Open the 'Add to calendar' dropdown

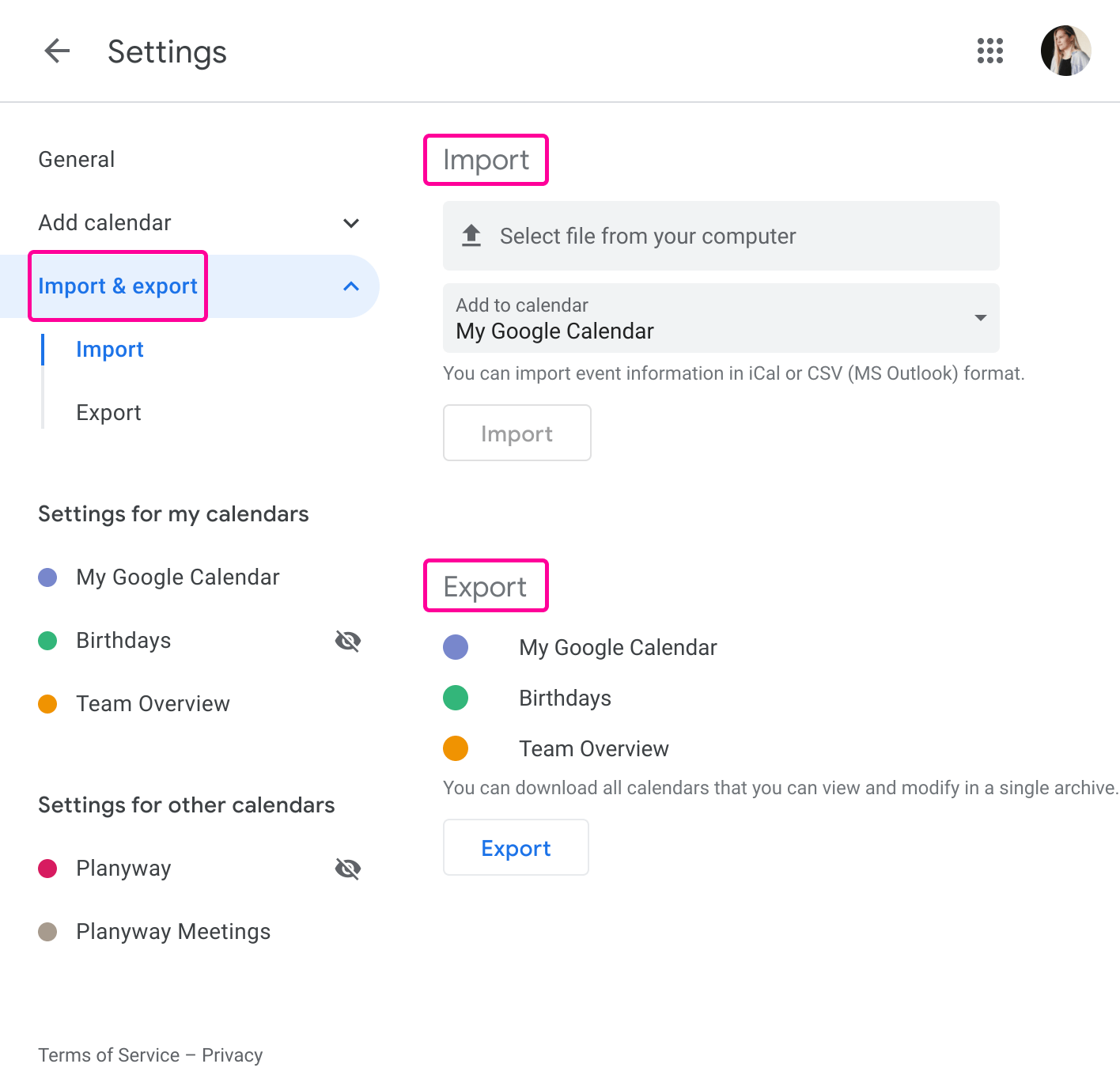click(x=980, y=318)
